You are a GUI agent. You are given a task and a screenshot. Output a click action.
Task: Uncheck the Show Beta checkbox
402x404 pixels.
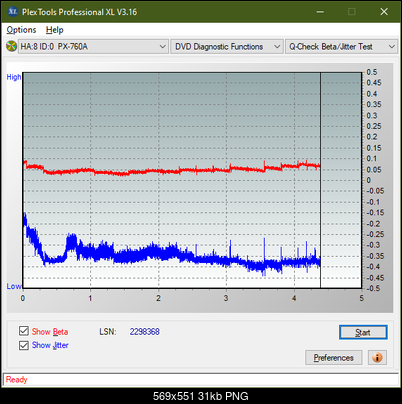24,331
